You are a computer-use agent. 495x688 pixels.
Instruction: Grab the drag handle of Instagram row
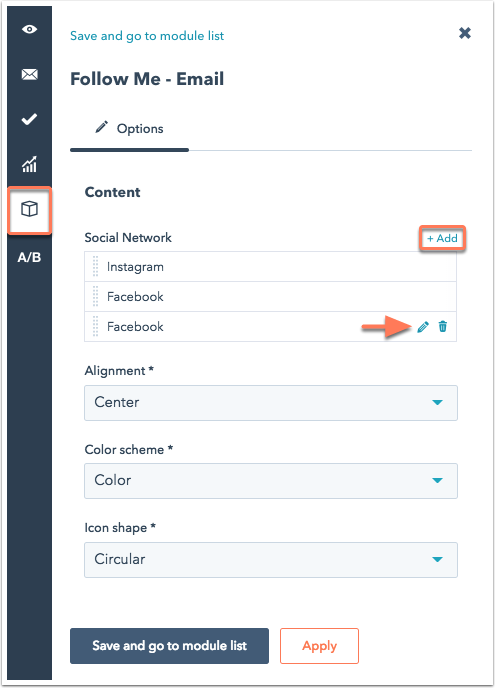(96, 267)
